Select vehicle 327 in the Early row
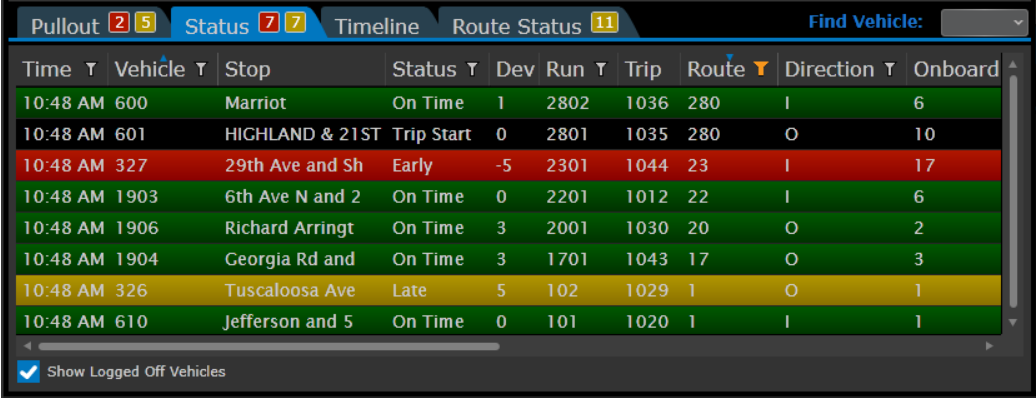Viewport: 1036px width, 398px height. point(130,165)
